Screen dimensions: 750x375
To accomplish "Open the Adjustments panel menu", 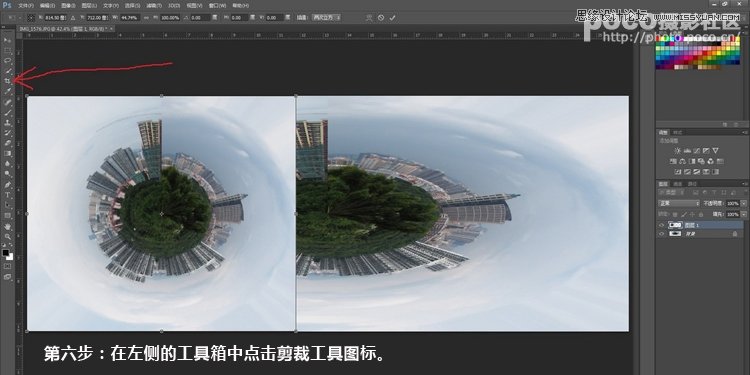I will pos(744,132).
